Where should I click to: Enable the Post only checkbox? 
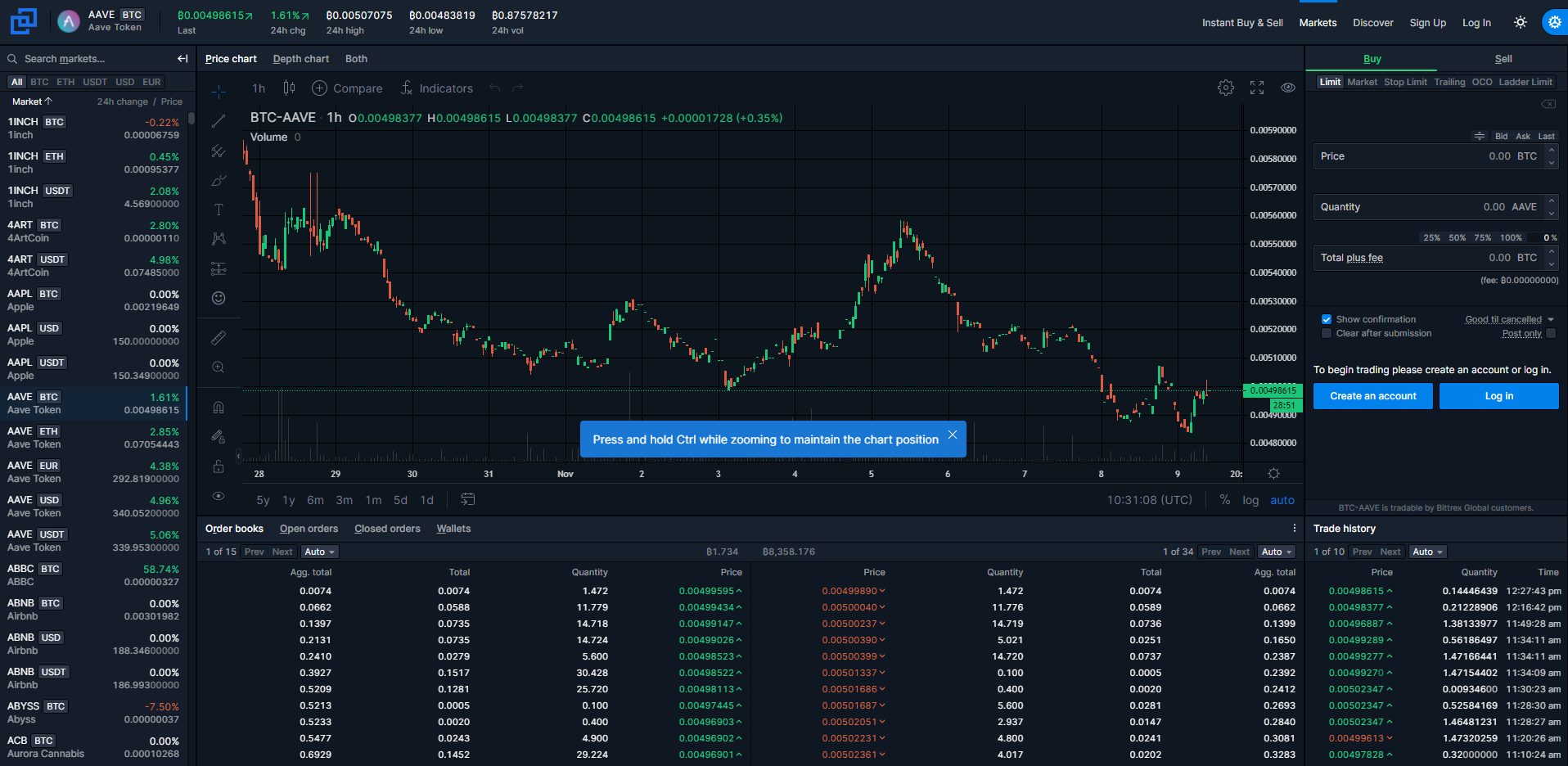point(1551,333)
